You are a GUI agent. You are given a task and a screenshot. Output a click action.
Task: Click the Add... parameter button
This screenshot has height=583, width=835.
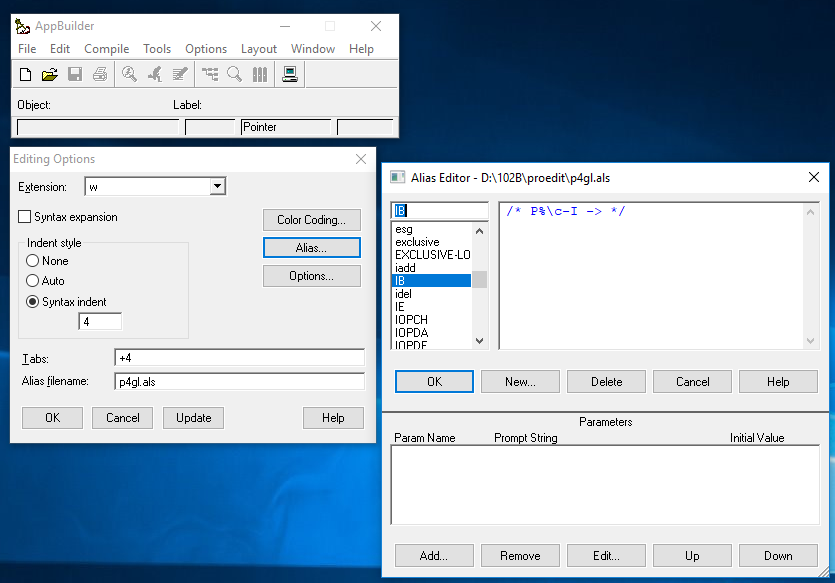tap(434, 556)
